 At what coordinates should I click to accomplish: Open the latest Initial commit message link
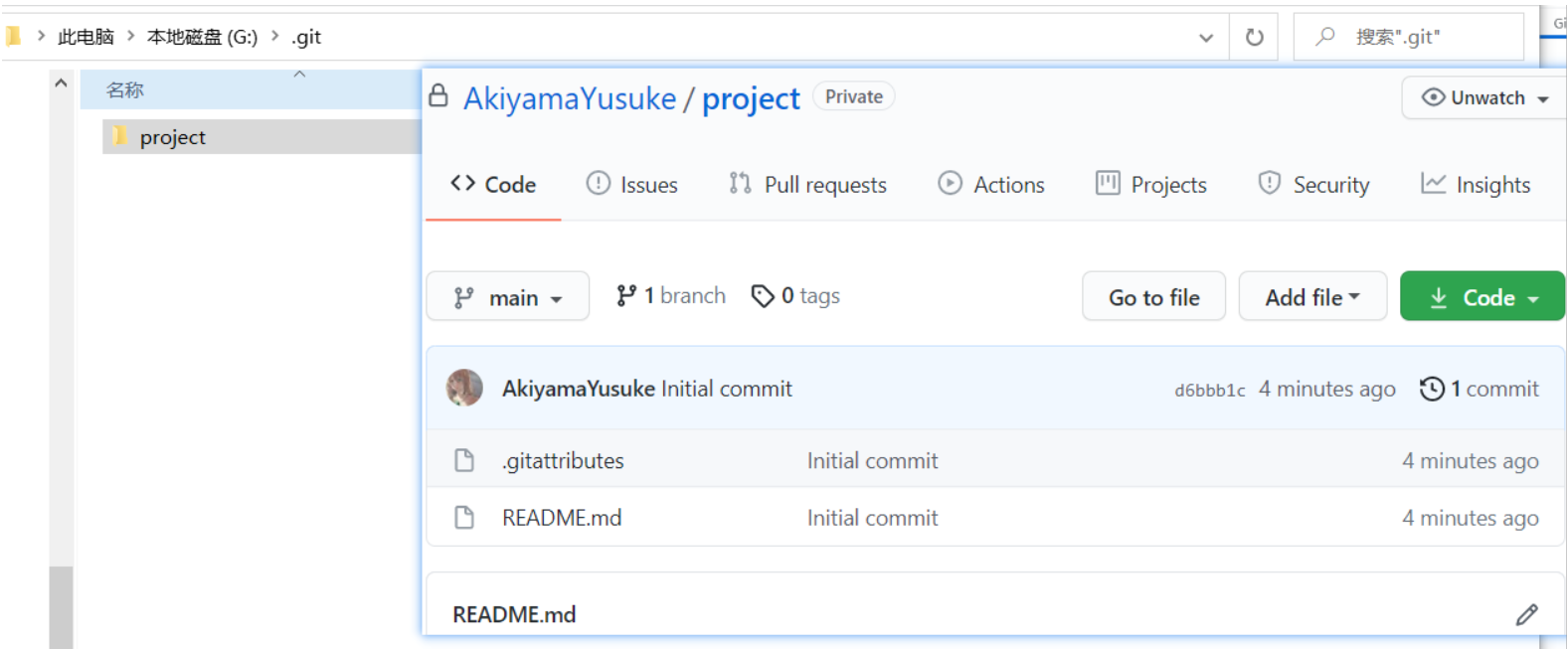pos(727,389)
